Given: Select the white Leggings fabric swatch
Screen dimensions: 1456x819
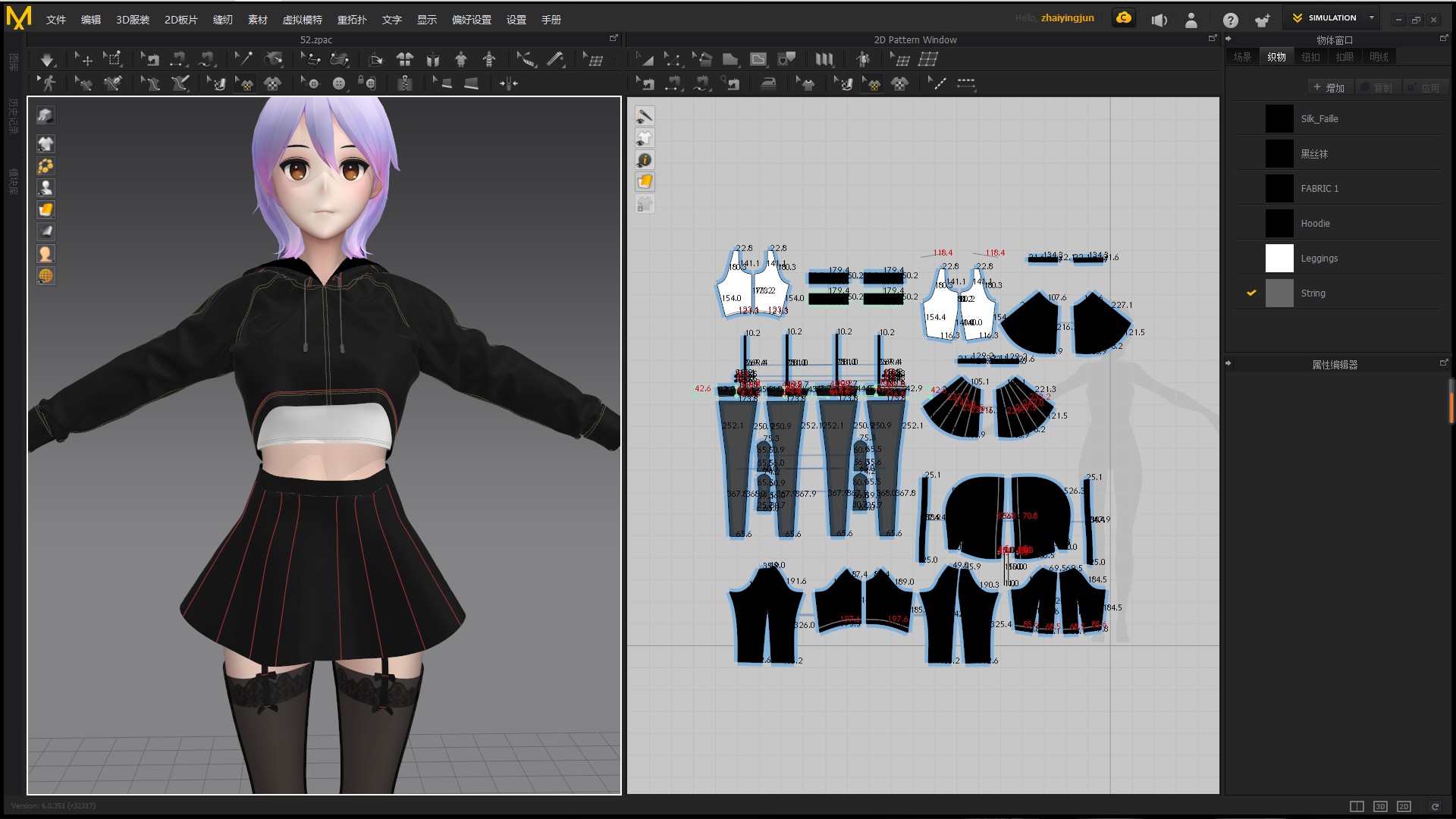Looking at the screenshot, I should click(x=1279, y=258).
